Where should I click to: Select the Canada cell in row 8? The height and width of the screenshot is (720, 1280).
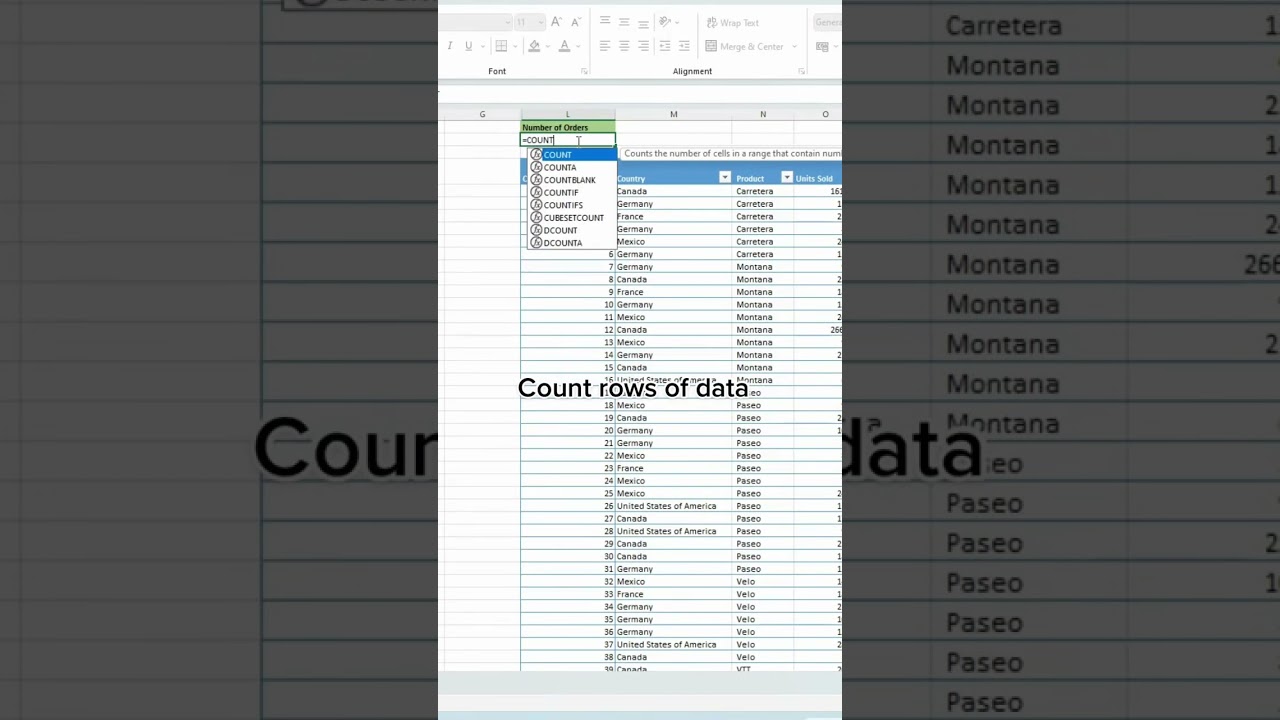pyautogui.click(x=673, y=279)
